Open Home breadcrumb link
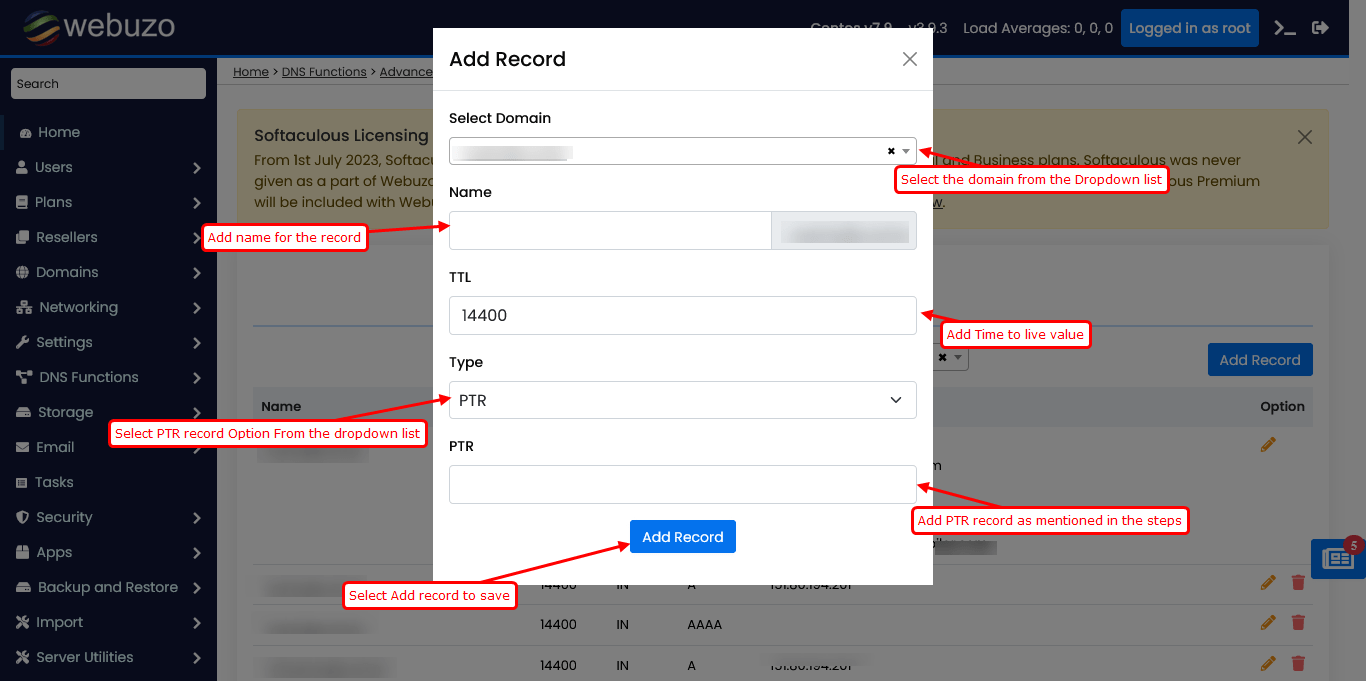Viewport: 1366px width, 681px height. pyautogui.click(x=251, y=72)
